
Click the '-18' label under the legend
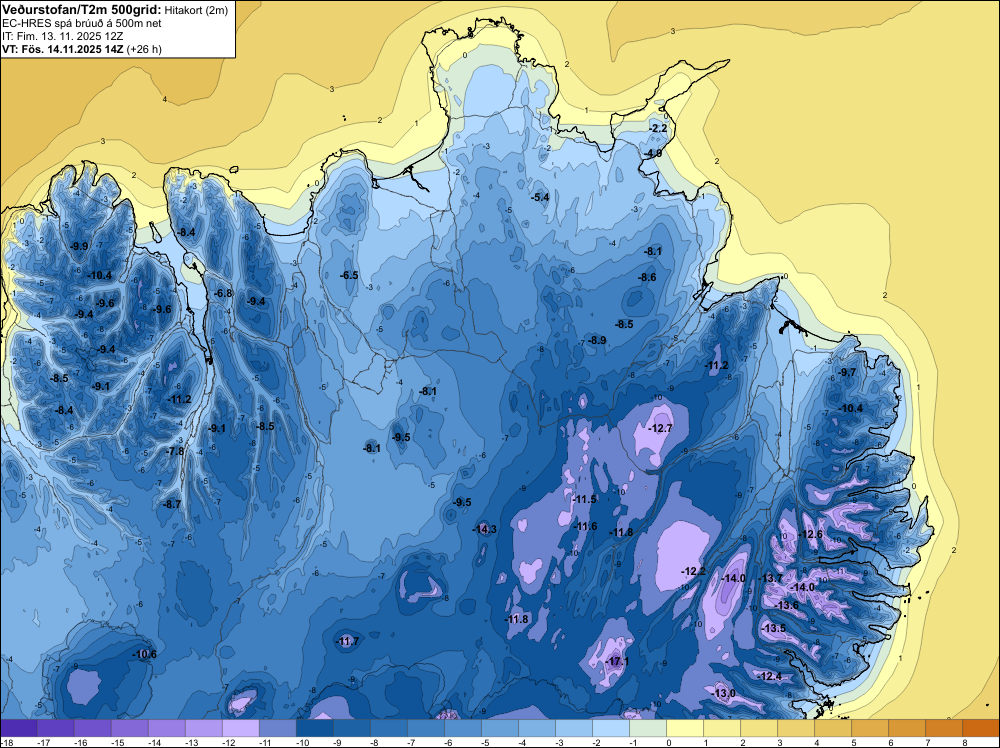[7, 742]
